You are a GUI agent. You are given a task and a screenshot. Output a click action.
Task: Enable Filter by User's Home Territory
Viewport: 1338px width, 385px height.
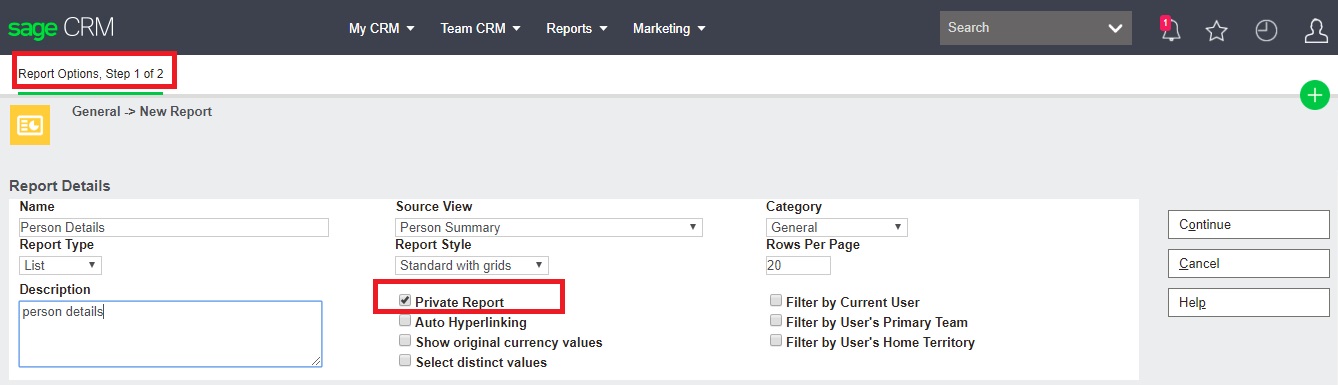pyautogui.click(x=776, y=341)
